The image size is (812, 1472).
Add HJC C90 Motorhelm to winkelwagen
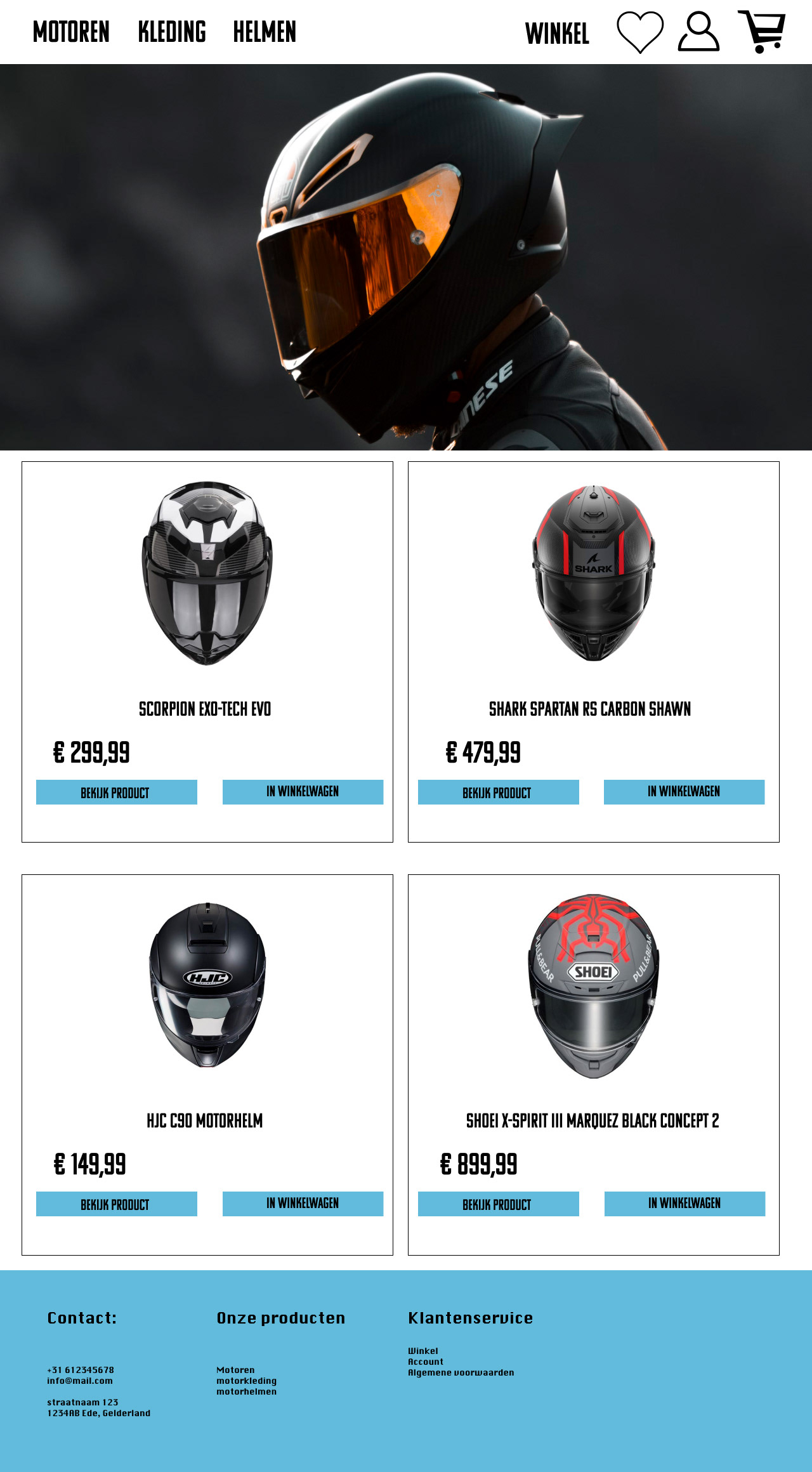tap(303, 1204)
